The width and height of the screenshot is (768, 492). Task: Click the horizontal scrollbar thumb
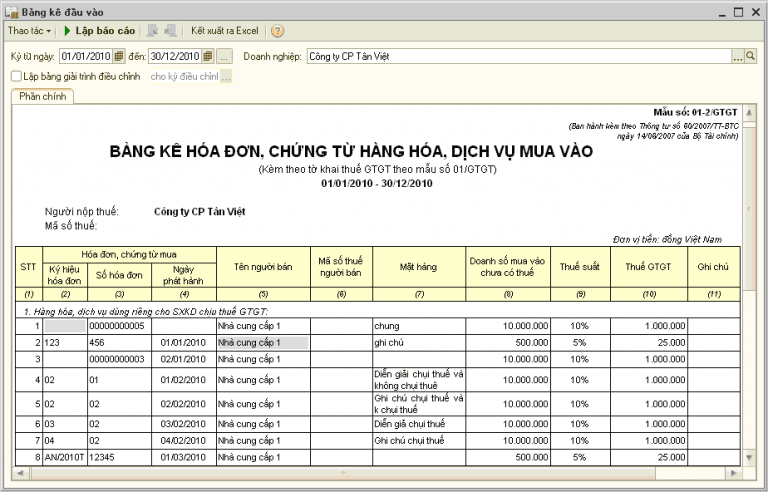(343, 473)
